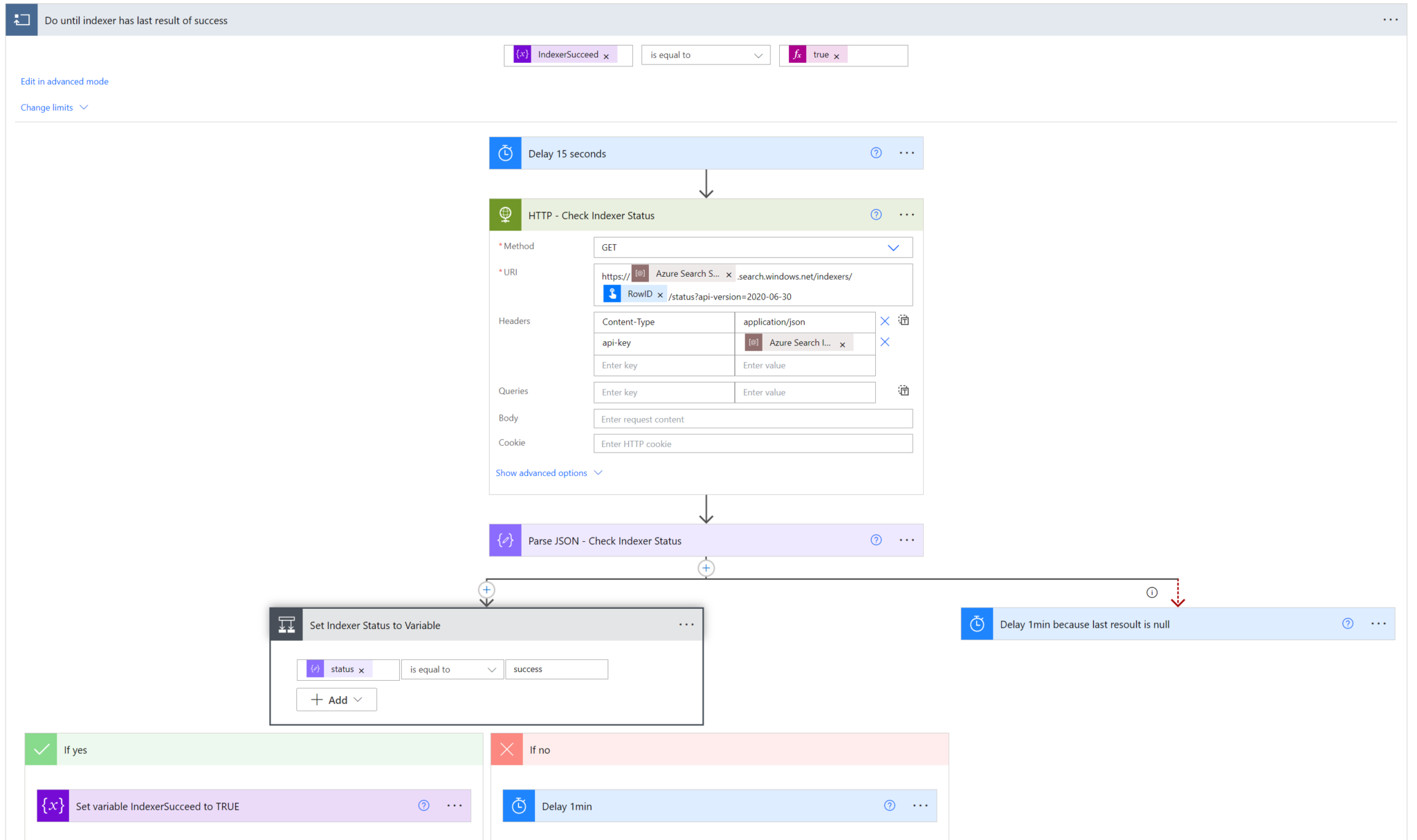Viewport: 1417px width, 840px height.
Task: Click the variable icon on Set variable IndexerSucceed action
Action: click(x=53, y=805)
